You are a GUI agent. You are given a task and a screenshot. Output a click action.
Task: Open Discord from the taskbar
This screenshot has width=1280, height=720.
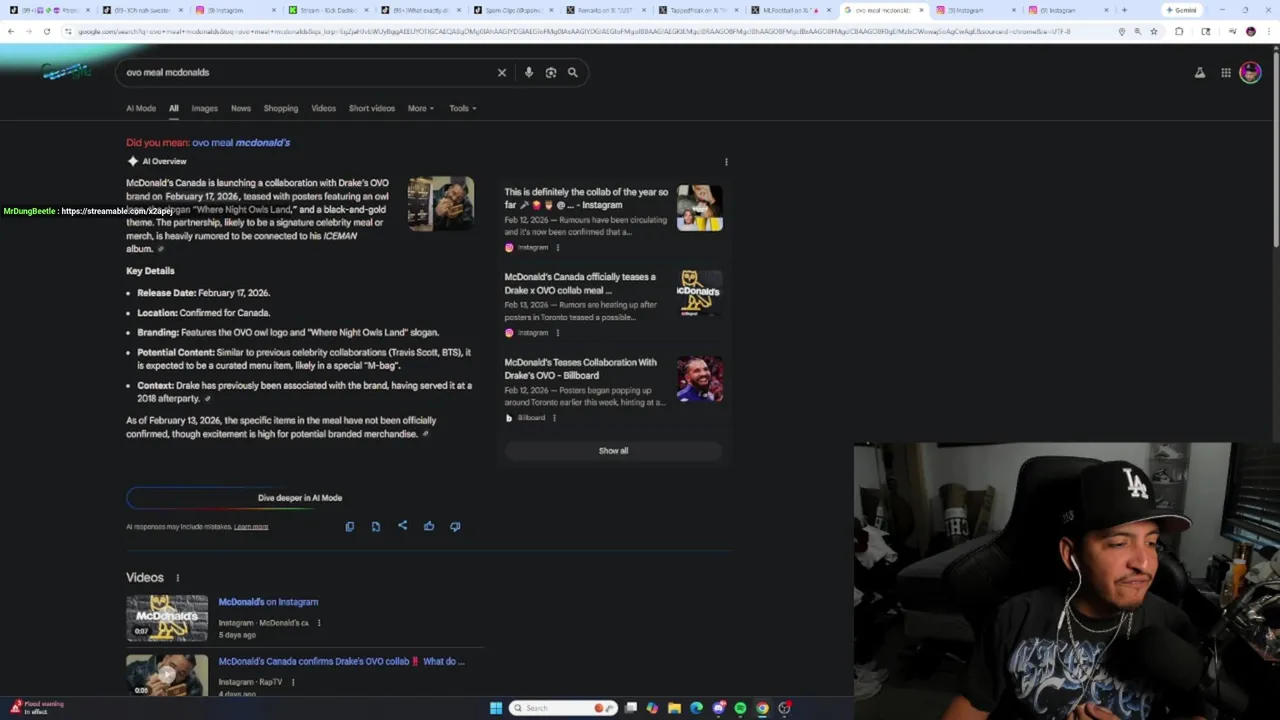click(718, 708)
